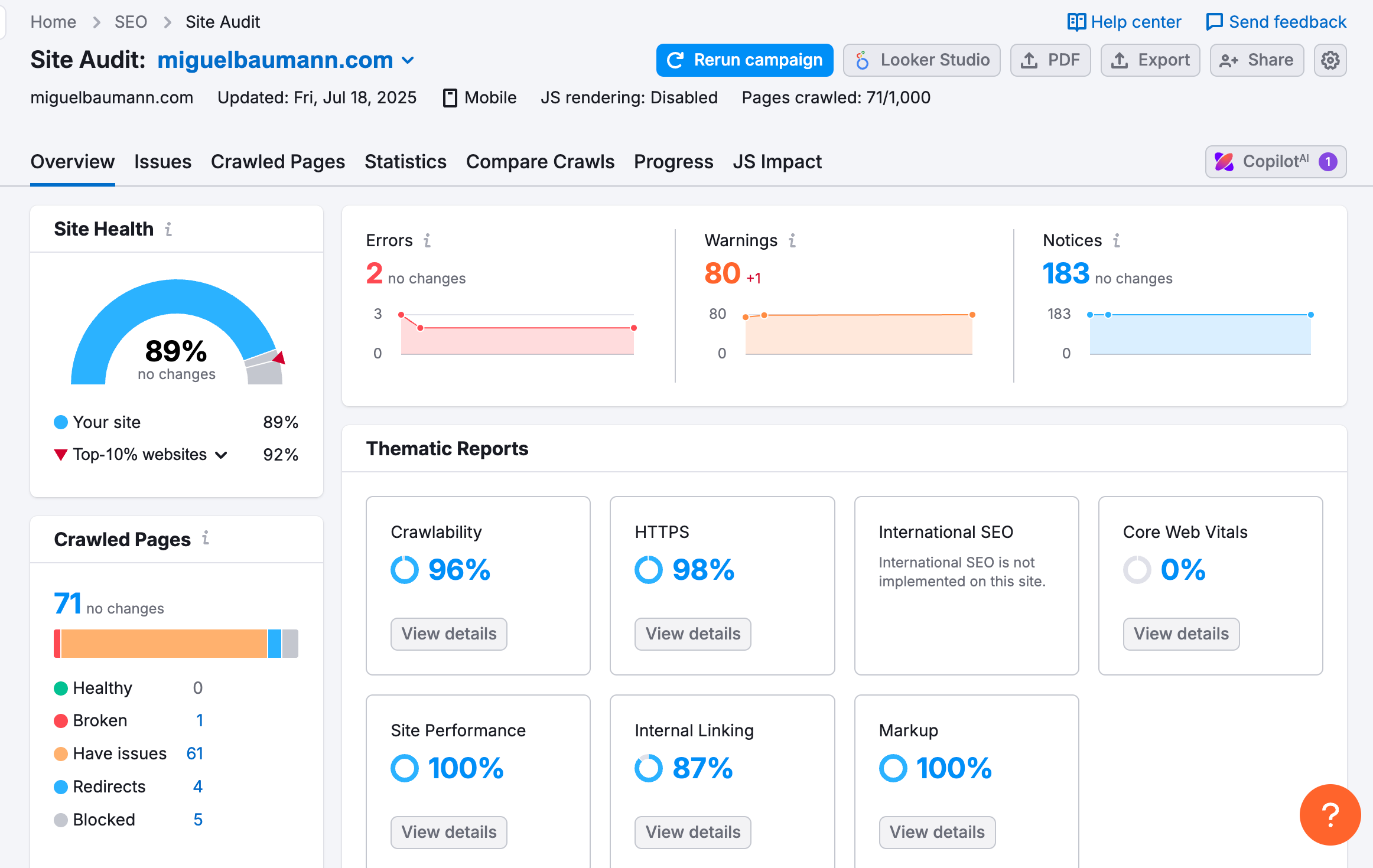
Task: Open the settings gear icon
Action: click(1330, 60)
